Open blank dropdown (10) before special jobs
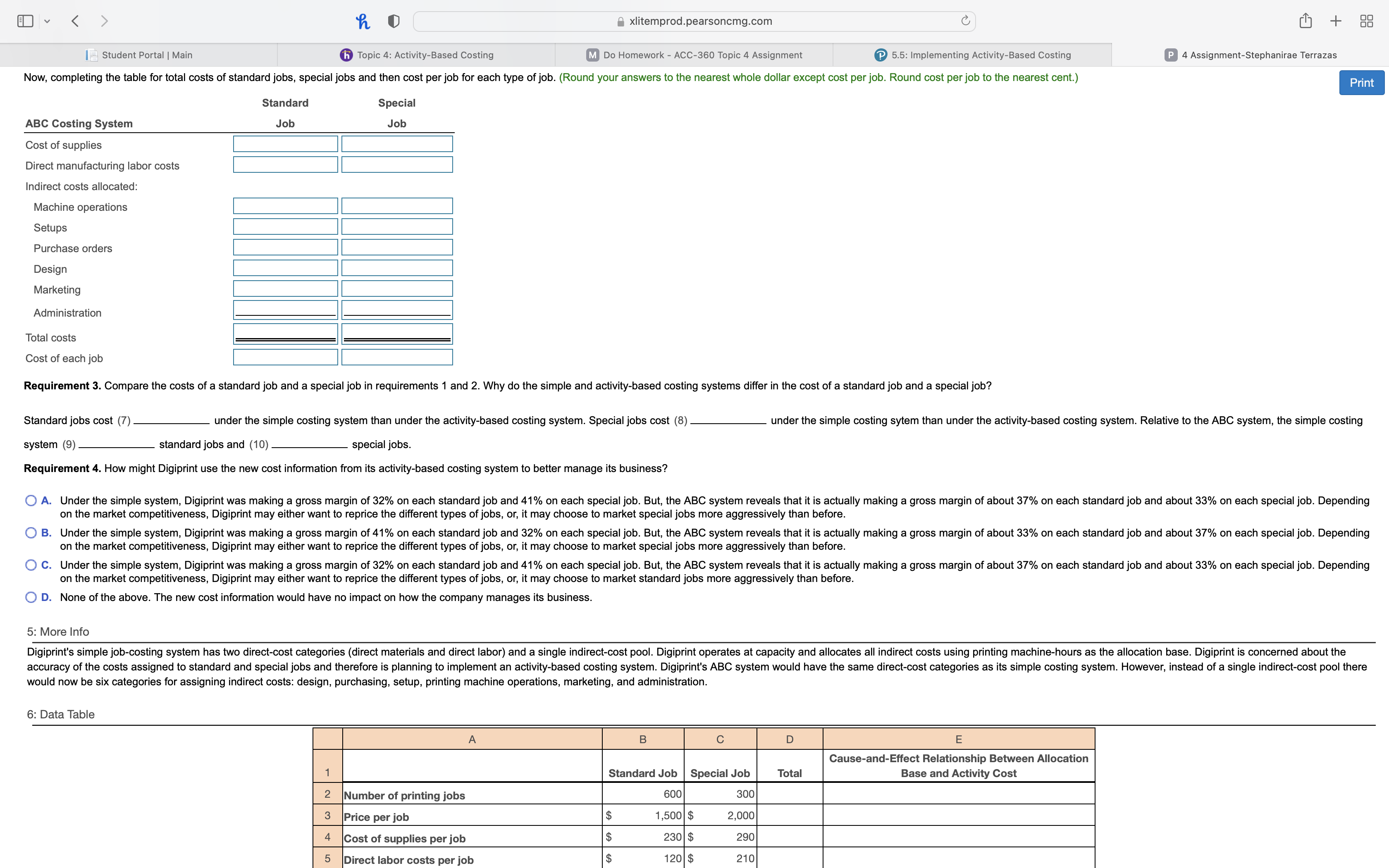The width and height of the screenshot is (1389, 868). pyautogui.click(x=309, y=445)
